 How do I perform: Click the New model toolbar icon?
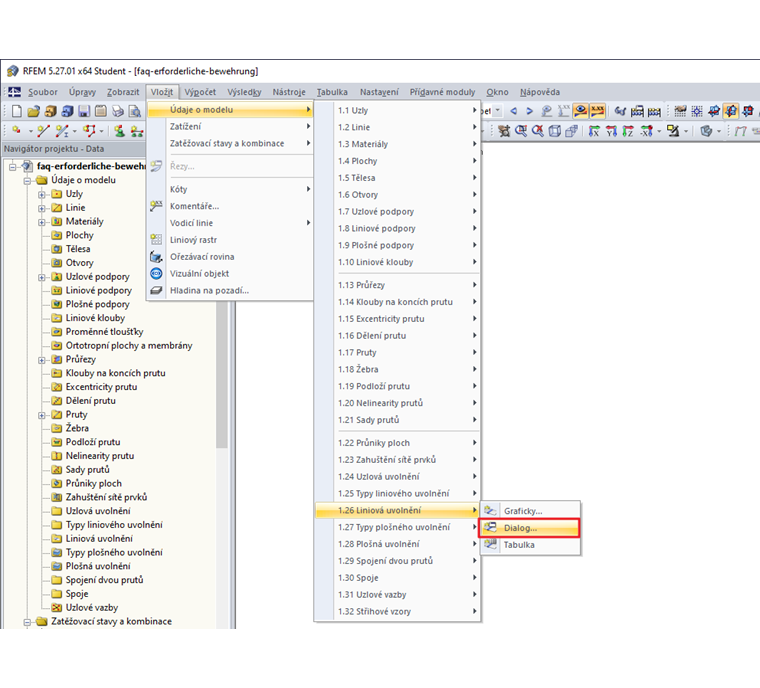click(16, 111)
